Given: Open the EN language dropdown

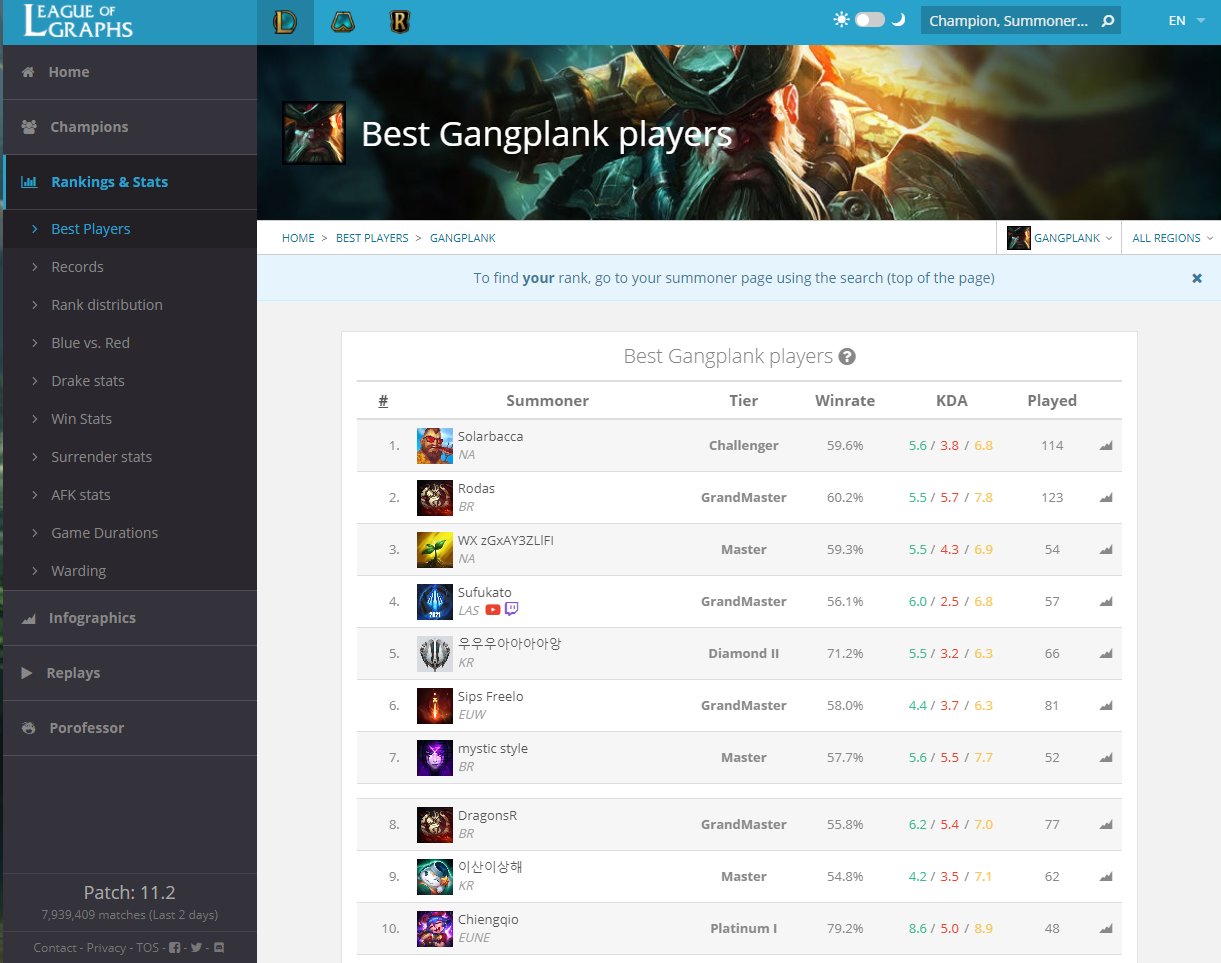Looking at the screenshot, I should pos(1186,21).
